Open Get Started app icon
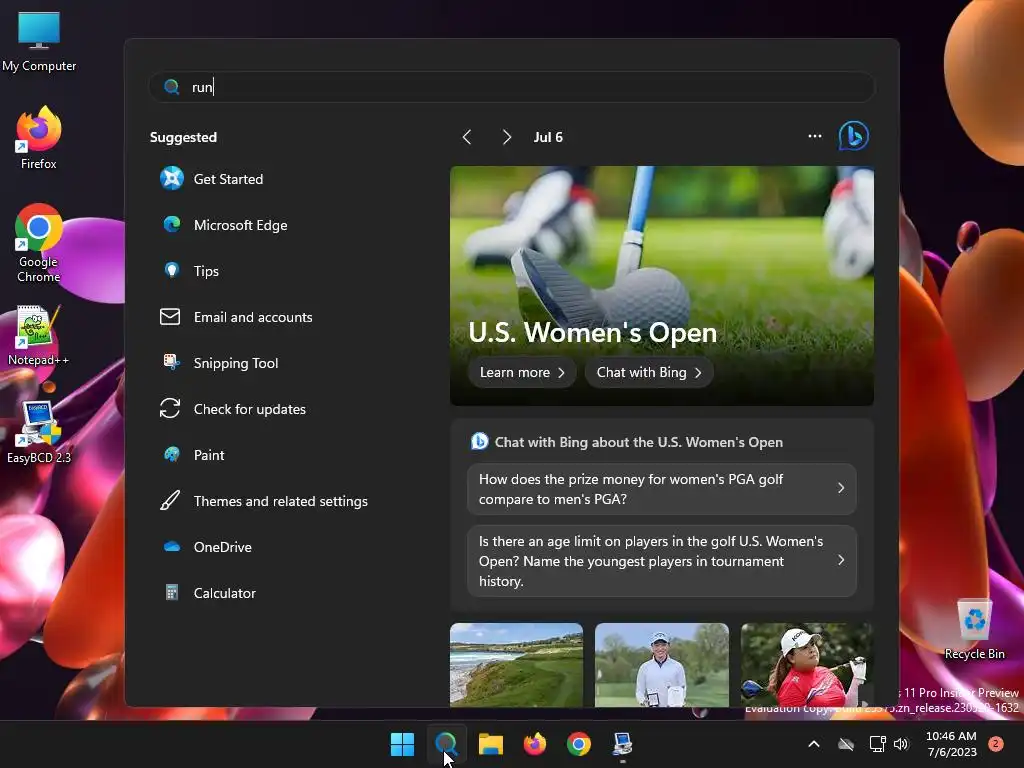Screen dimensions: 1024x768 pos(172,178)
